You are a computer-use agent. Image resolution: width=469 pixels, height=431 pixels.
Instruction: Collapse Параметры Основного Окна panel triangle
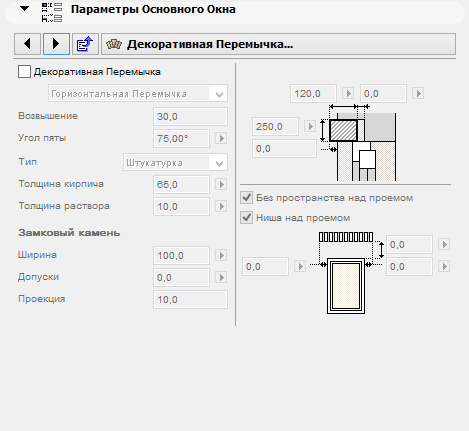pos(24,9)
